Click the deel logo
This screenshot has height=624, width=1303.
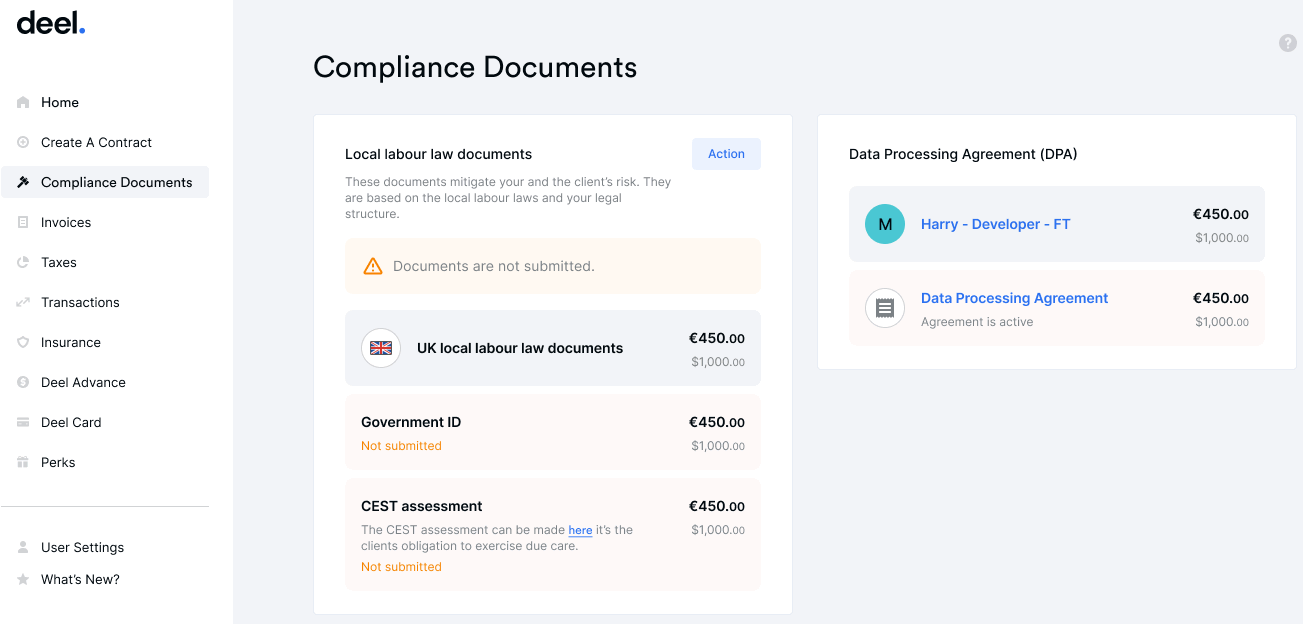point(51,23)
